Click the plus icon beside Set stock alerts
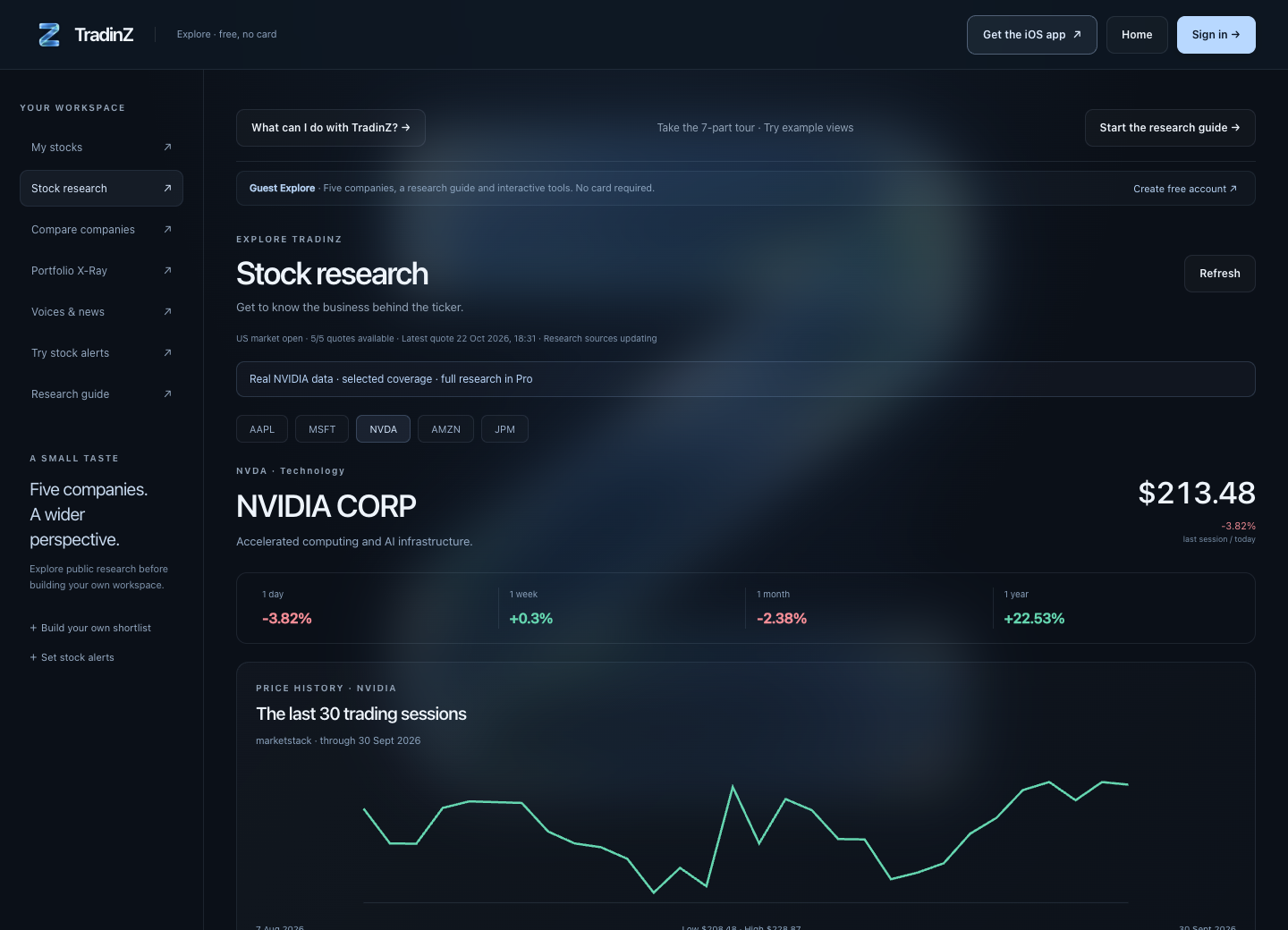The image size is (1288, 930). (33, 657)
